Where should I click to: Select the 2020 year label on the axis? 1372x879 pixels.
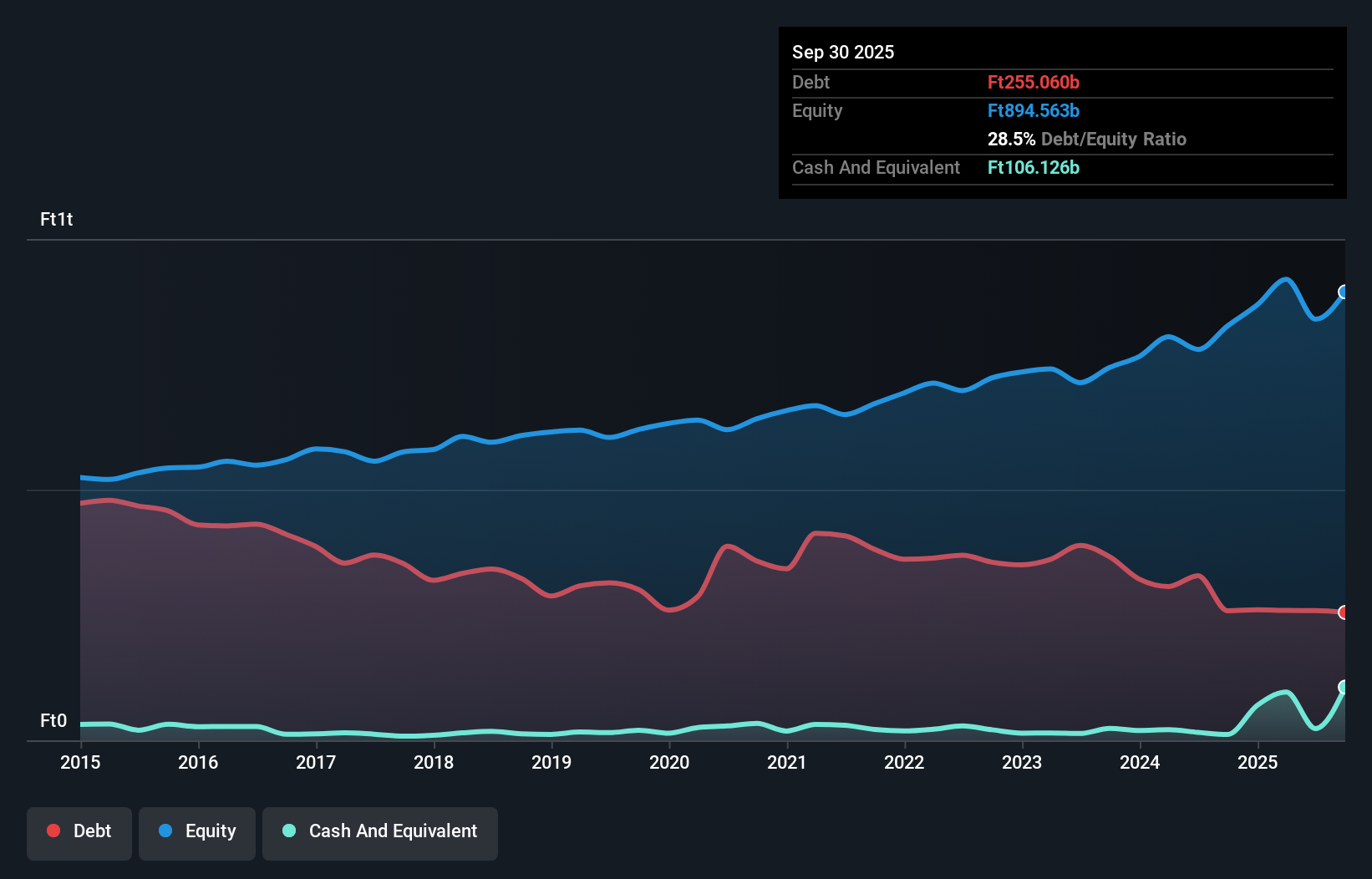[669, 763]
